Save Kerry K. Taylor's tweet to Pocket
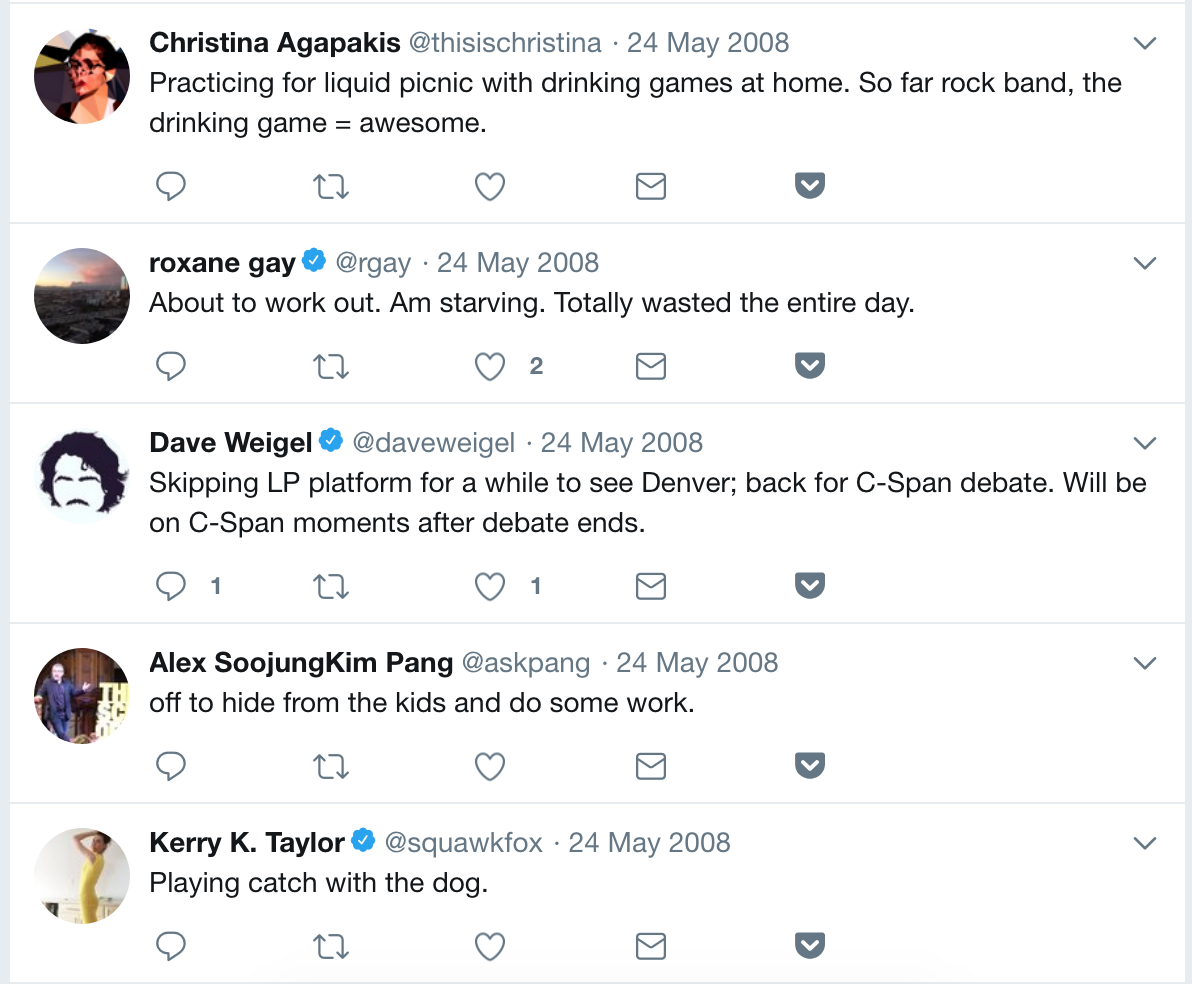This screenshot has width=1192, height=984. click(x=810, y=945)
